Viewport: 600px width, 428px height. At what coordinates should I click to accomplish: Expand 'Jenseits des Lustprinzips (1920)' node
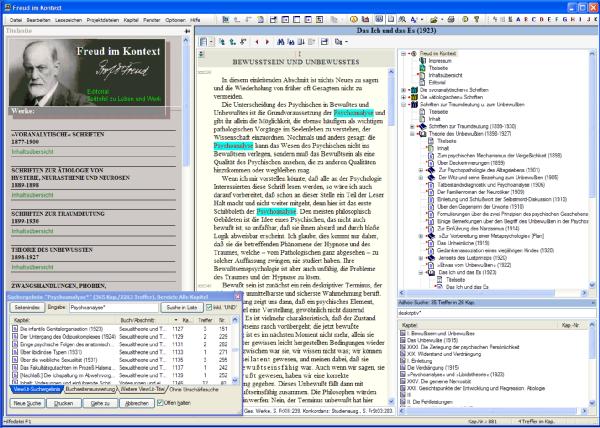coord(421,258)
